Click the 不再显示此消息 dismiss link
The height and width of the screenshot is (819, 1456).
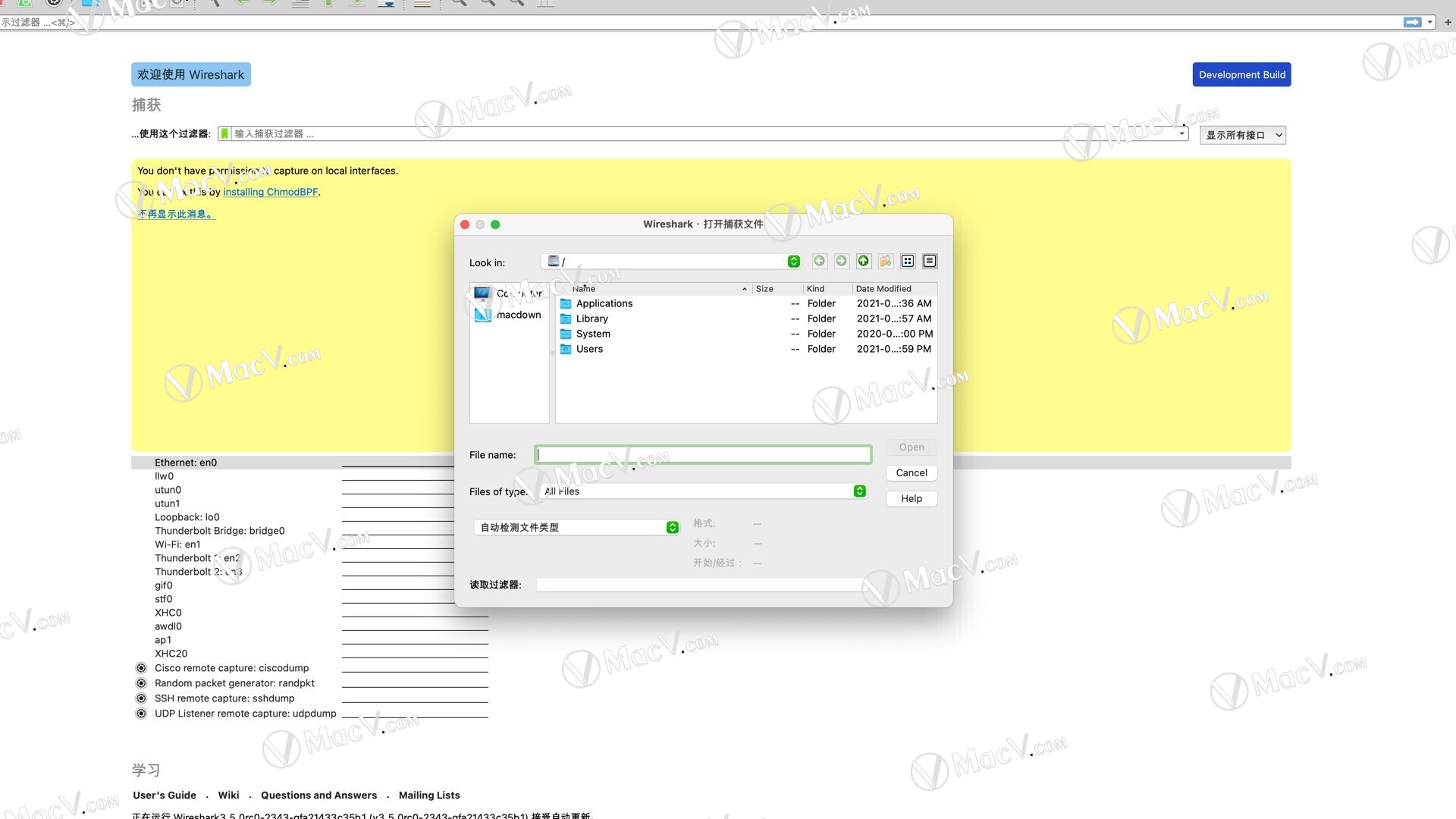point(175,213)
